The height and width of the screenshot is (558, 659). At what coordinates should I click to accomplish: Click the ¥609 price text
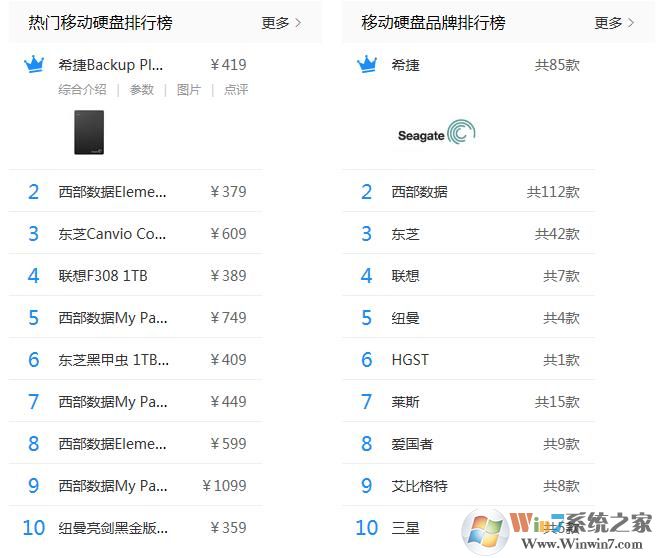coord(228,234)
